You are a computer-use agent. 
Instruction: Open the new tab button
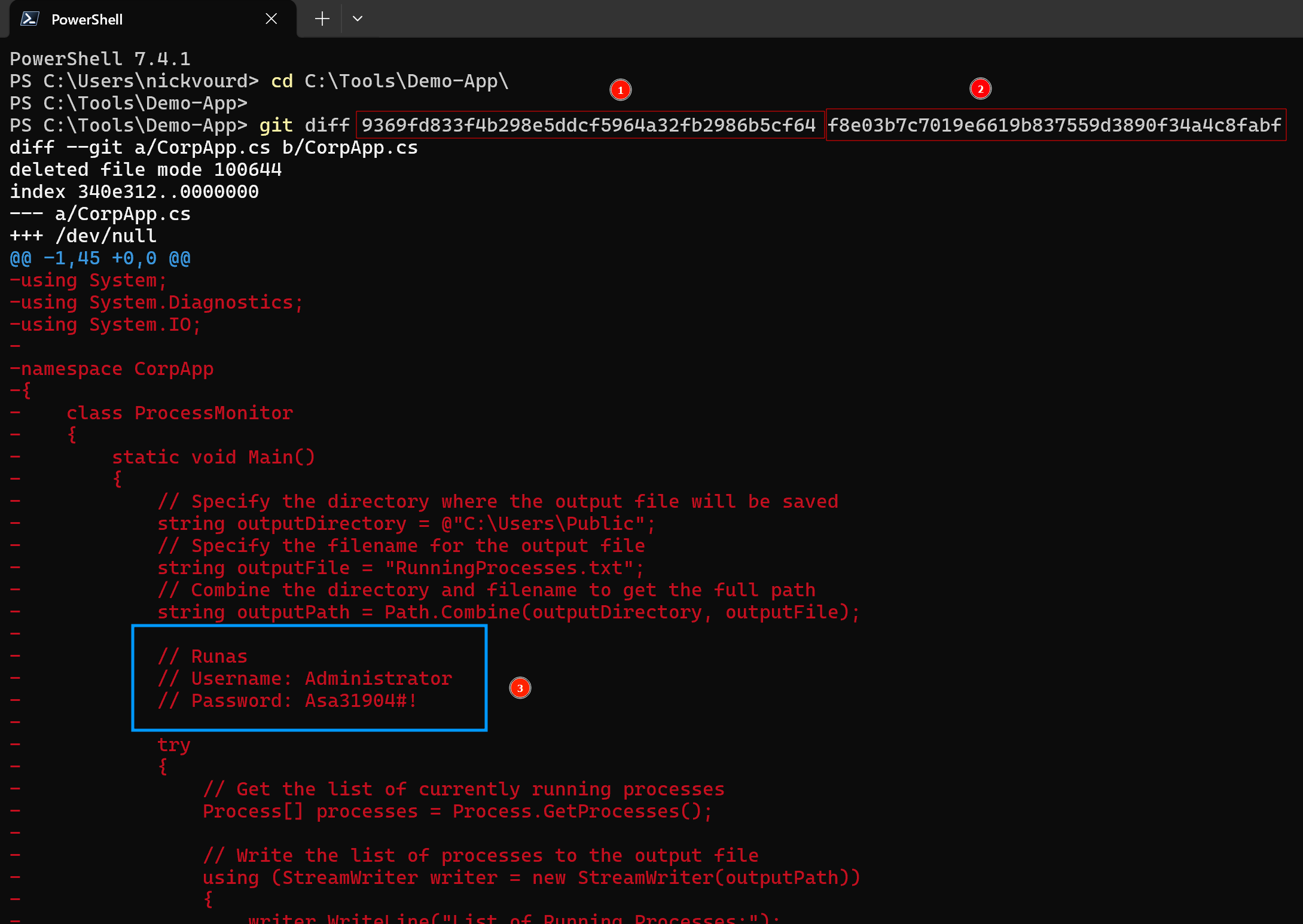(x=321, y=19)
